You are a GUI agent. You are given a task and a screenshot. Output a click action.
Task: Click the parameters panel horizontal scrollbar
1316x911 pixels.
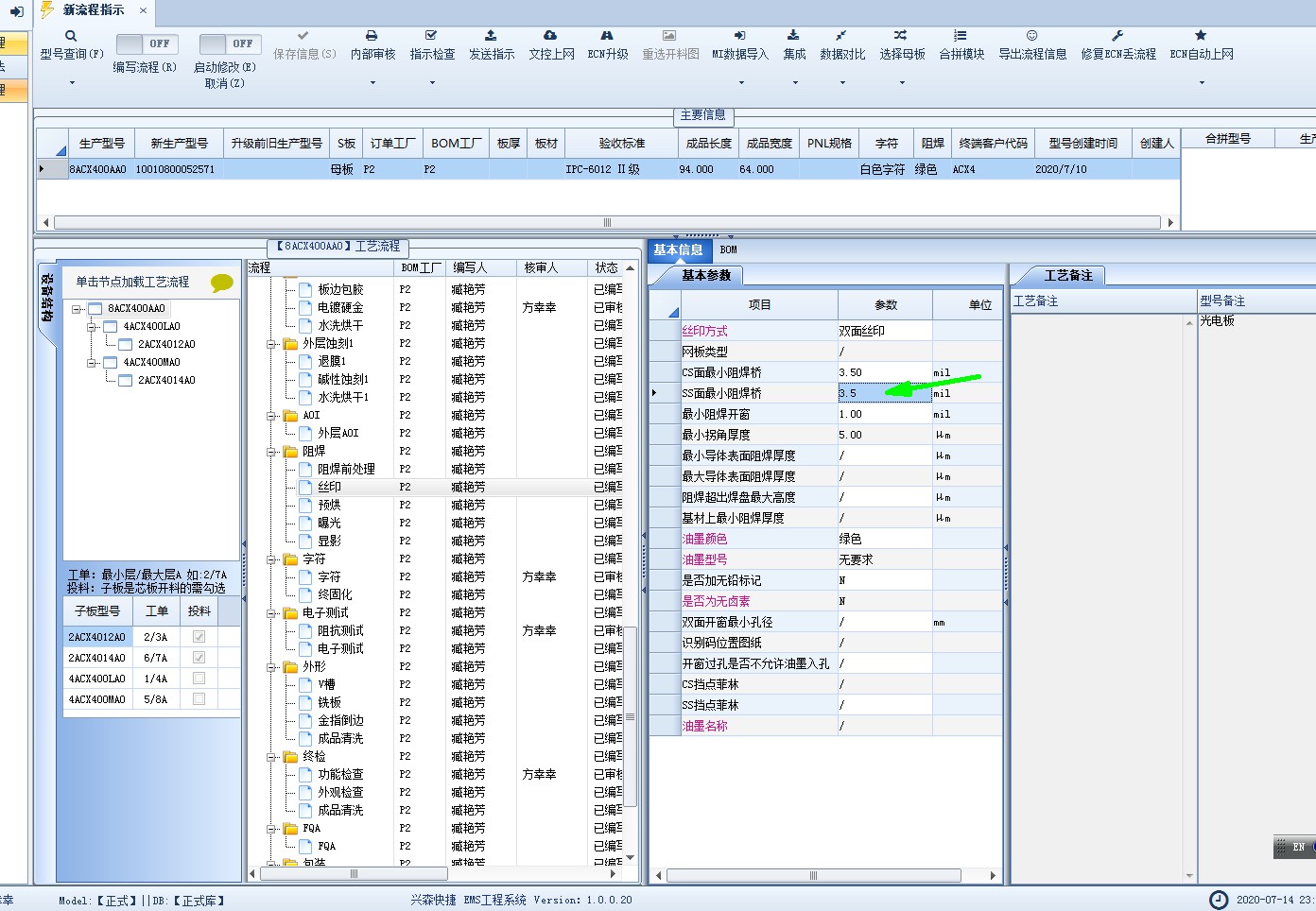pyautogui.click(x=813, y=875)
